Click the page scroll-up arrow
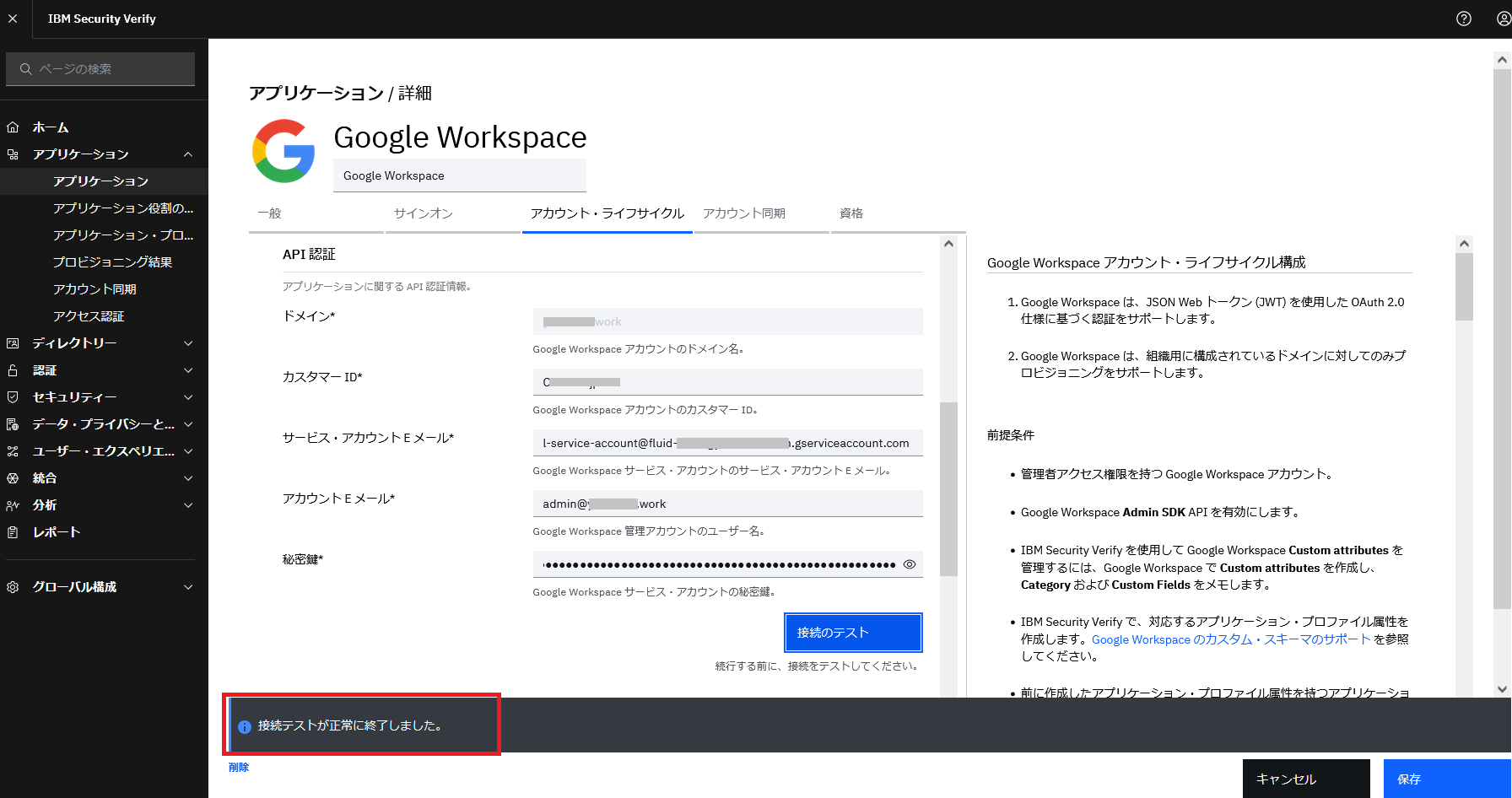The height and width of the screenshot is (798, 1512). click(1502, 60)
